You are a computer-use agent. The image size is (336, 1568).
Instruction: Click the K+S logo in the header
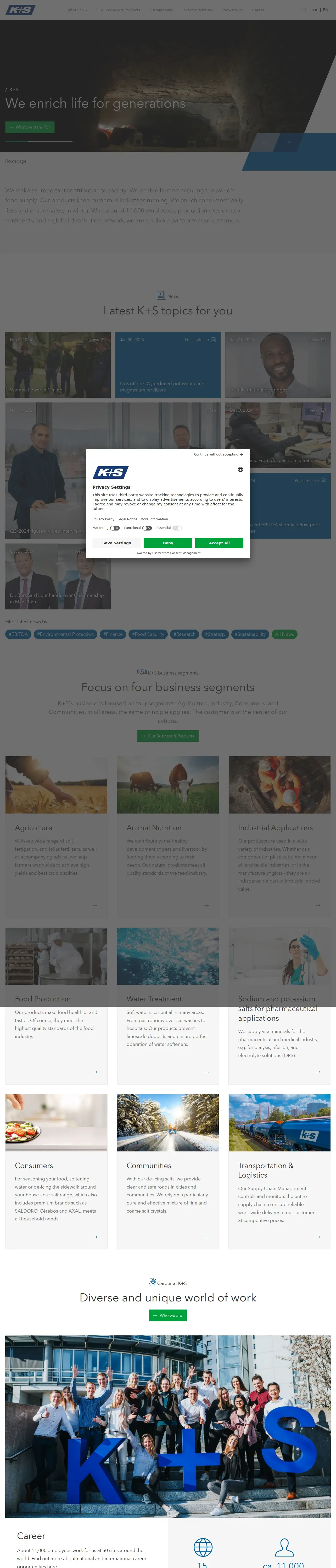point(20,10)
